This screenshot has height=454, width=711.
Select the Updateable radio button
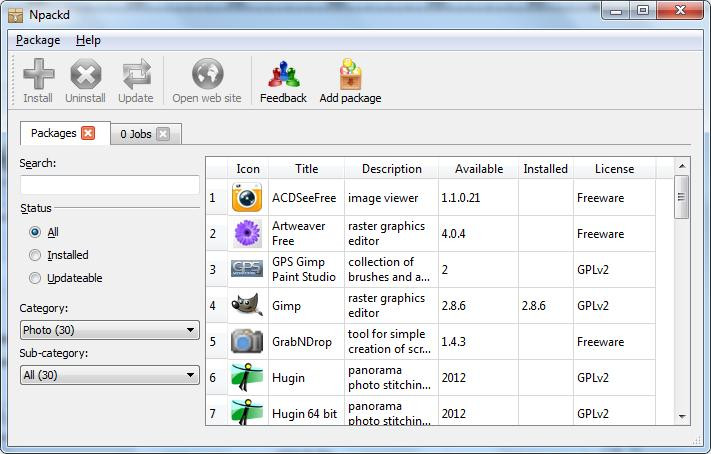point(35,278)
